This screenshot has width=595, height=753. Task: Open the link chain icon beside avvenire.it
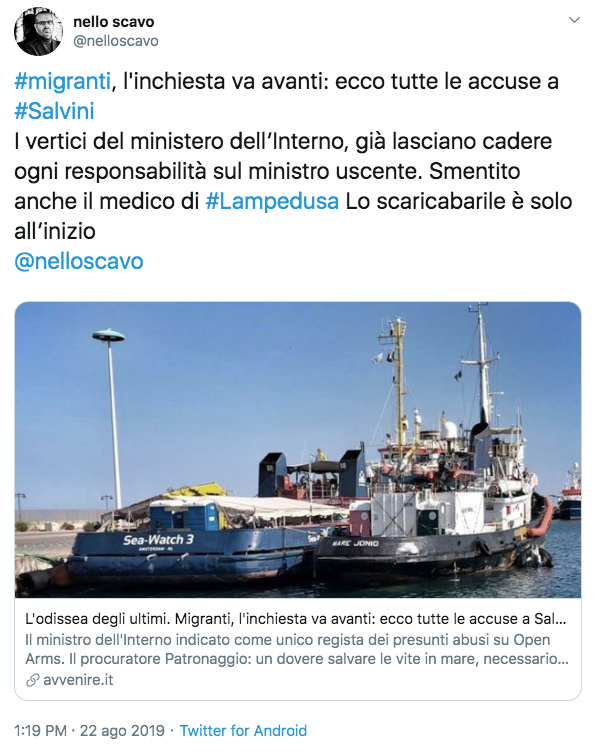click(32, 680)
